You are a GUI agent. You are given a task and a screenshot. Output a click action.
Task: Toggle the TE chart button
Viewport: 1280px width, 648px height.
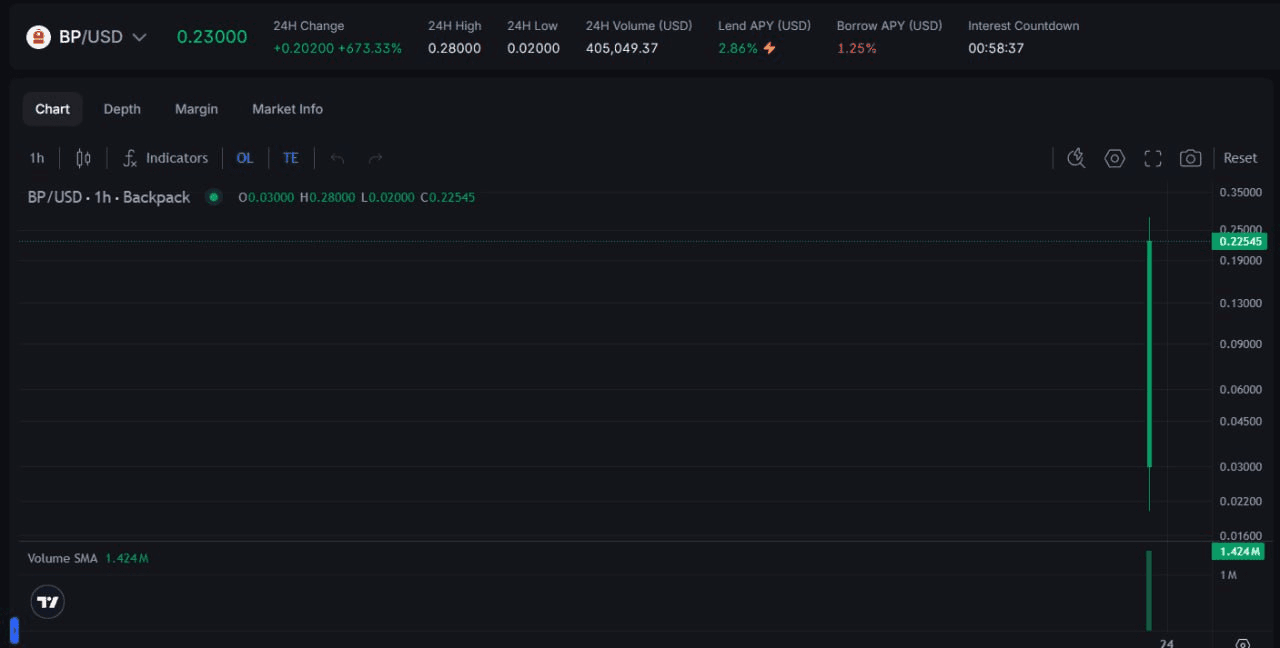click(x=290, y=158)
